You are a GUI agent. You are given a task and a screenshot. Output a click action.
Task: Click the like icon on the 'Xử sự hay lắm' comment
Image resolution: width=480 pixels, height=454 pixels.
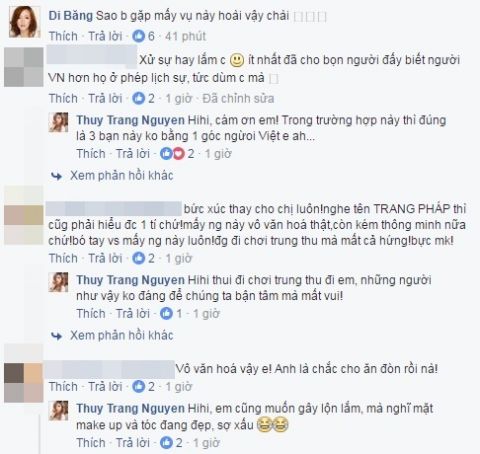(138, 98)
